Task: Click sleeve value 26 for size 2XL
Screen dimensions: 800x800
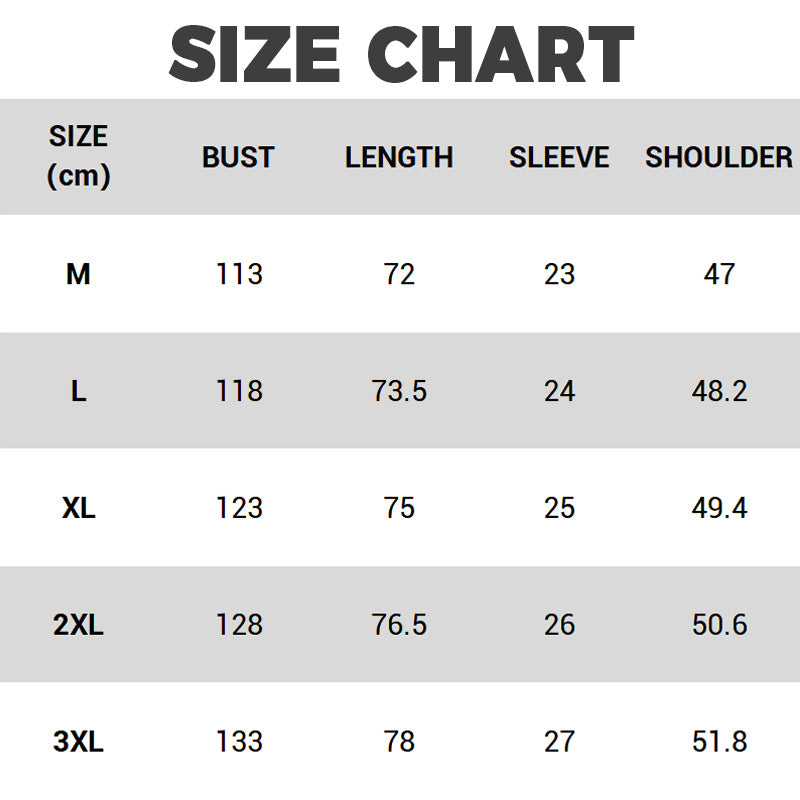Action: click(559, 625)
